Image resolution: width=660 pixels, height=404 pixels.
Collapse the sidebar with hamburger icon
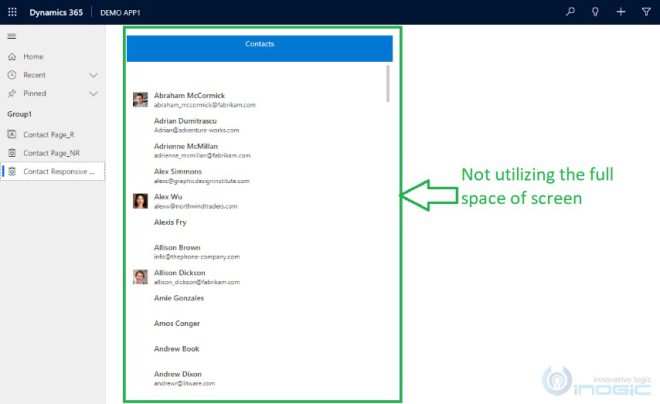tap(11, 36)
